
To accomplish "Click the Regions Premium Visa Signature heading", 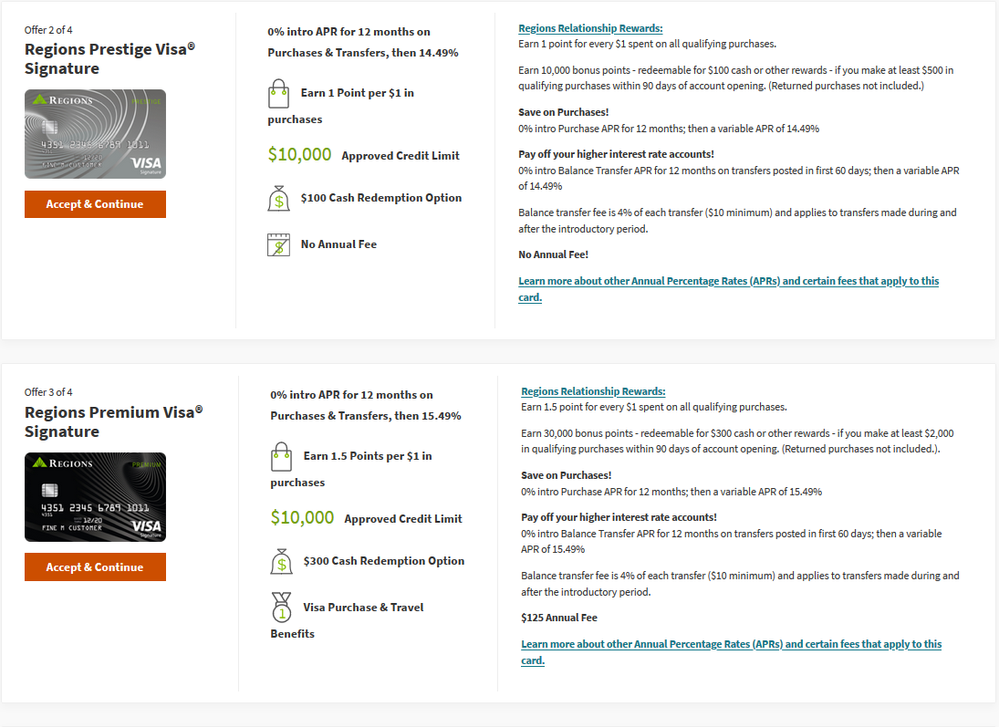I will (x=113, y=422).
